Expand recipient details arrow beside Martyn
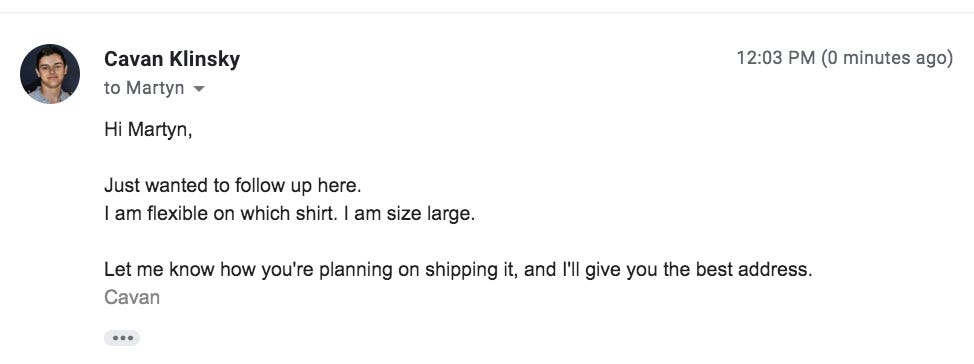Image resolution: width=974 pixels, height=364 pixels. click(198, 89)
